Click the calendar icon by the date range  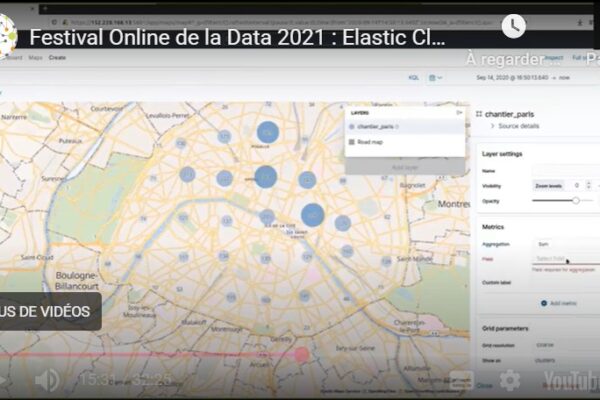pyautogui.click(x=435, y=77)
